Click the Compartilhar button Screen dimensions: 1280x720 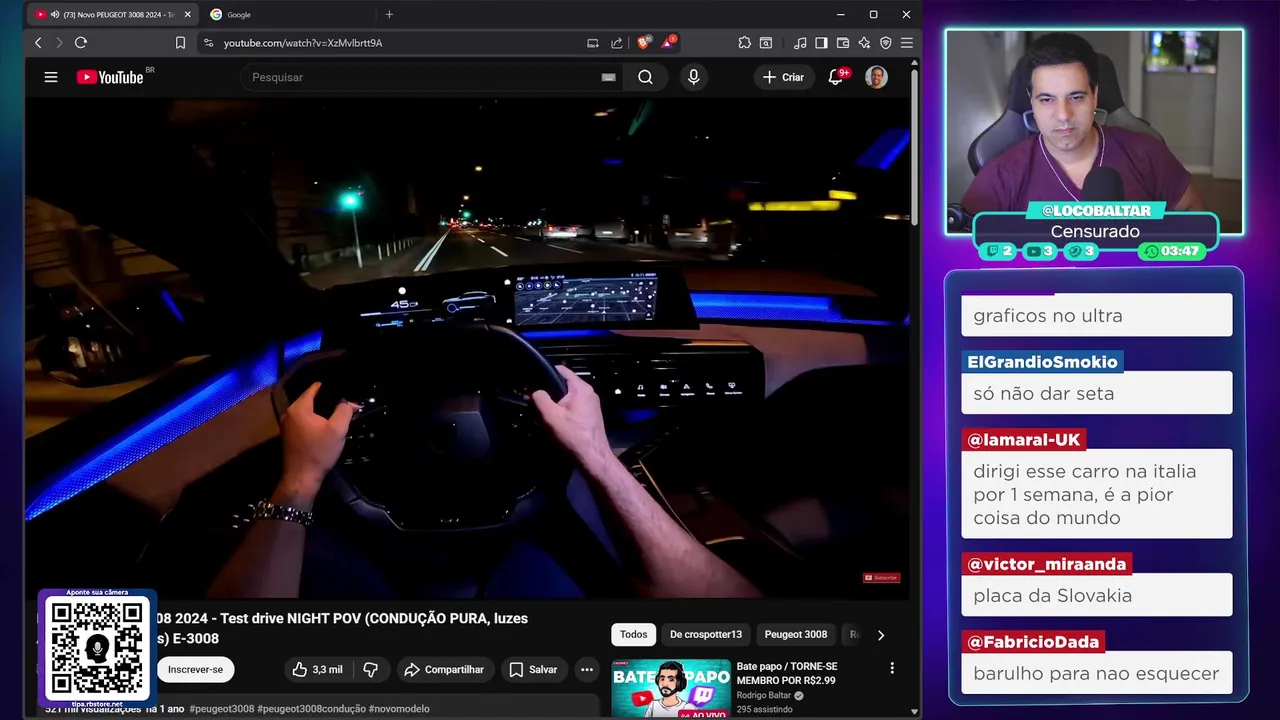point(444,669)
